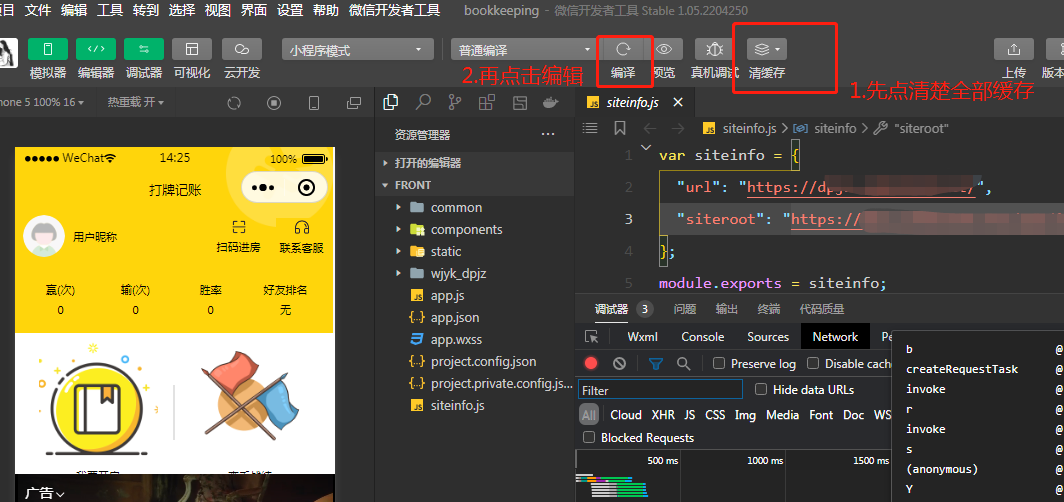Select the All network filter

(x=589, y=415)
